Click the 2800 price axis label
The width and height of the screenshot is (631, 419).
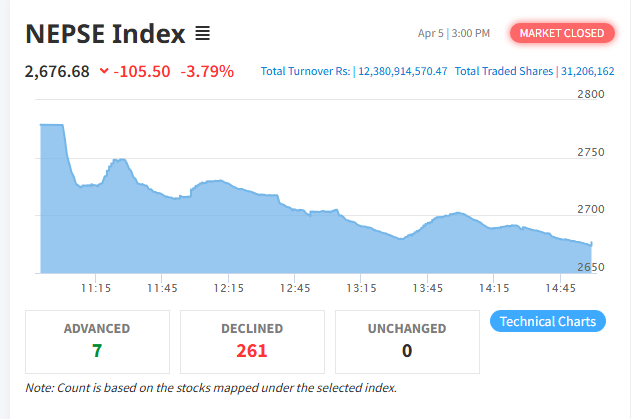pyautogui.click(x=592, y=95)
